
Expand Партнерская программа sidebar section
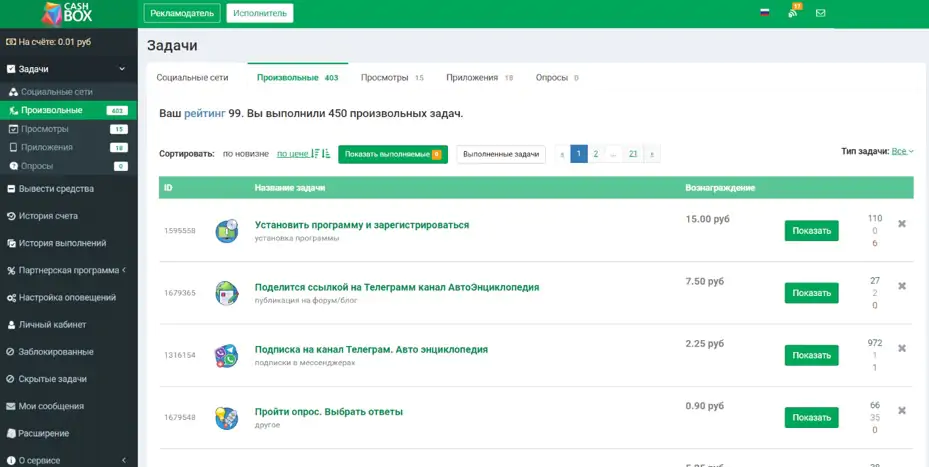click(x=69, y=271)
